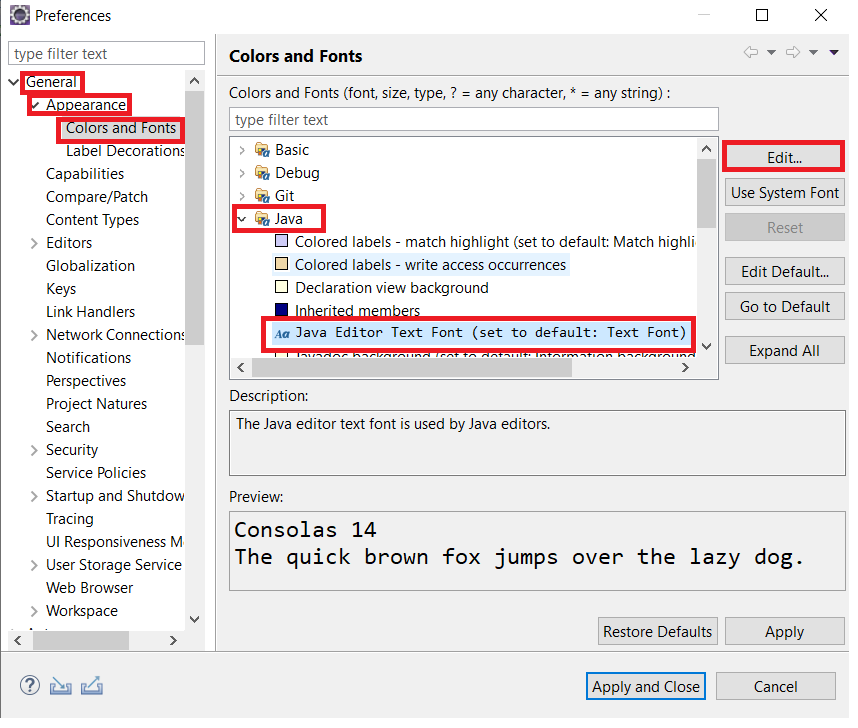Open the Label Decorations page
Screen dimensions: 858x728
pyautogui.click(x=123, y=150)
